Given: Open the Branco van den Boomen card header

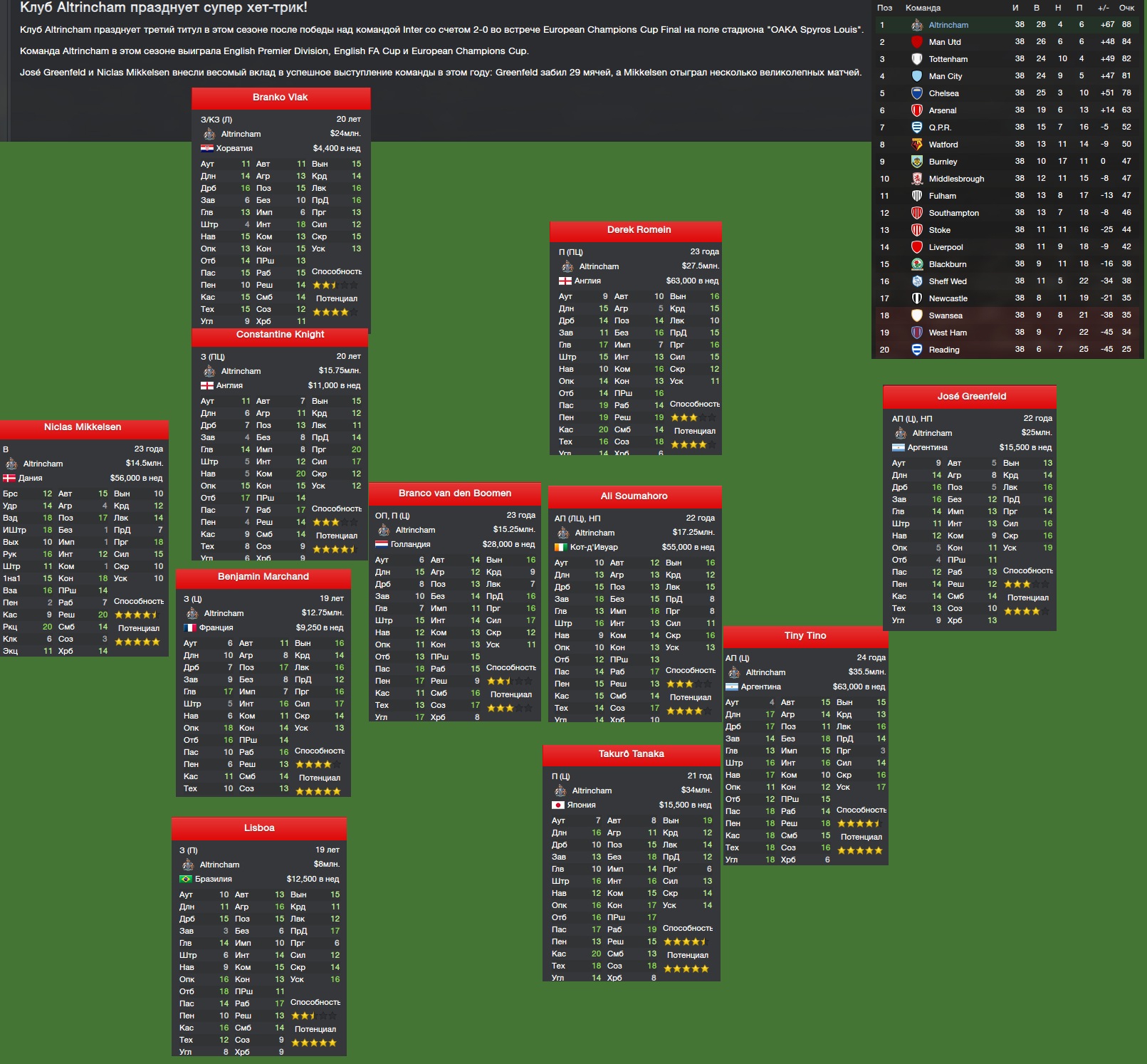Looking at the screenshot, I should pyautogui.click(x=455, y=494).
